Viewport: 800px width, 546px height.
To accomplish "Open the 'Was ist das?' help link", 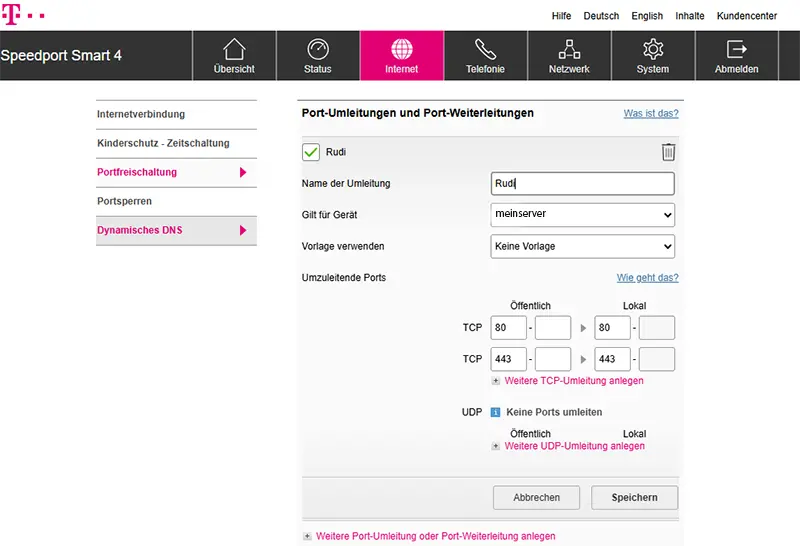I will (651, 114).
